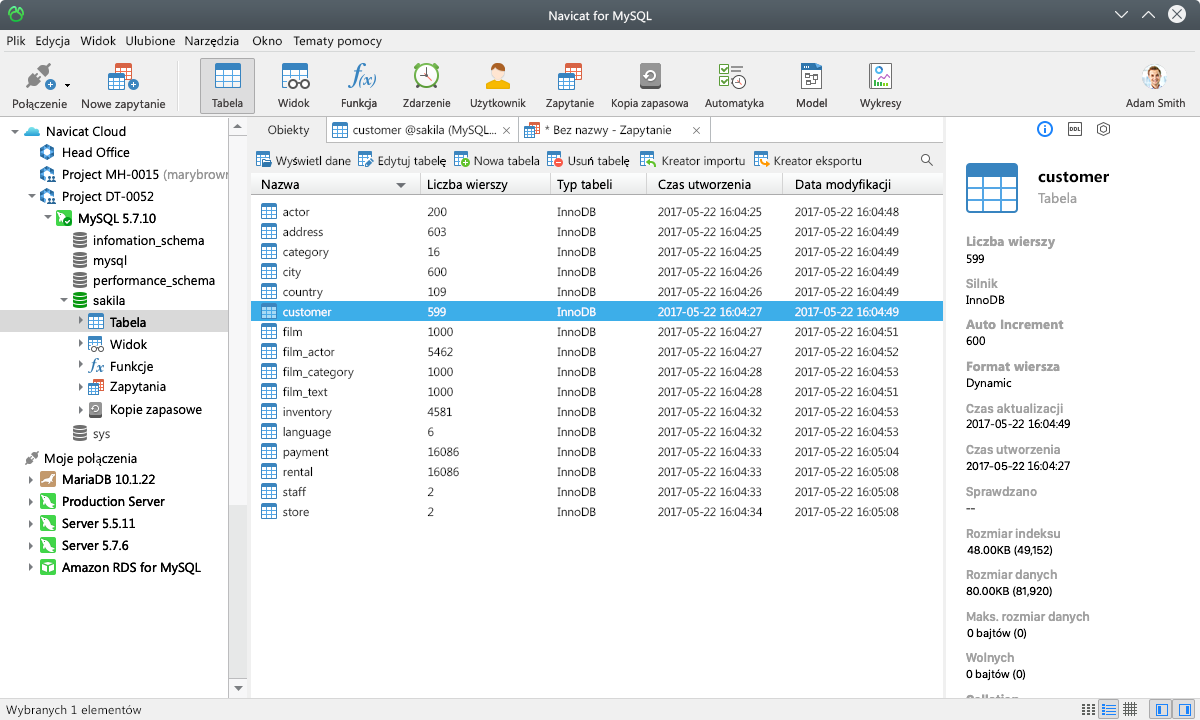Open the Narzędzia menu
The image size is (1200, 720).
tap(214, 41)
